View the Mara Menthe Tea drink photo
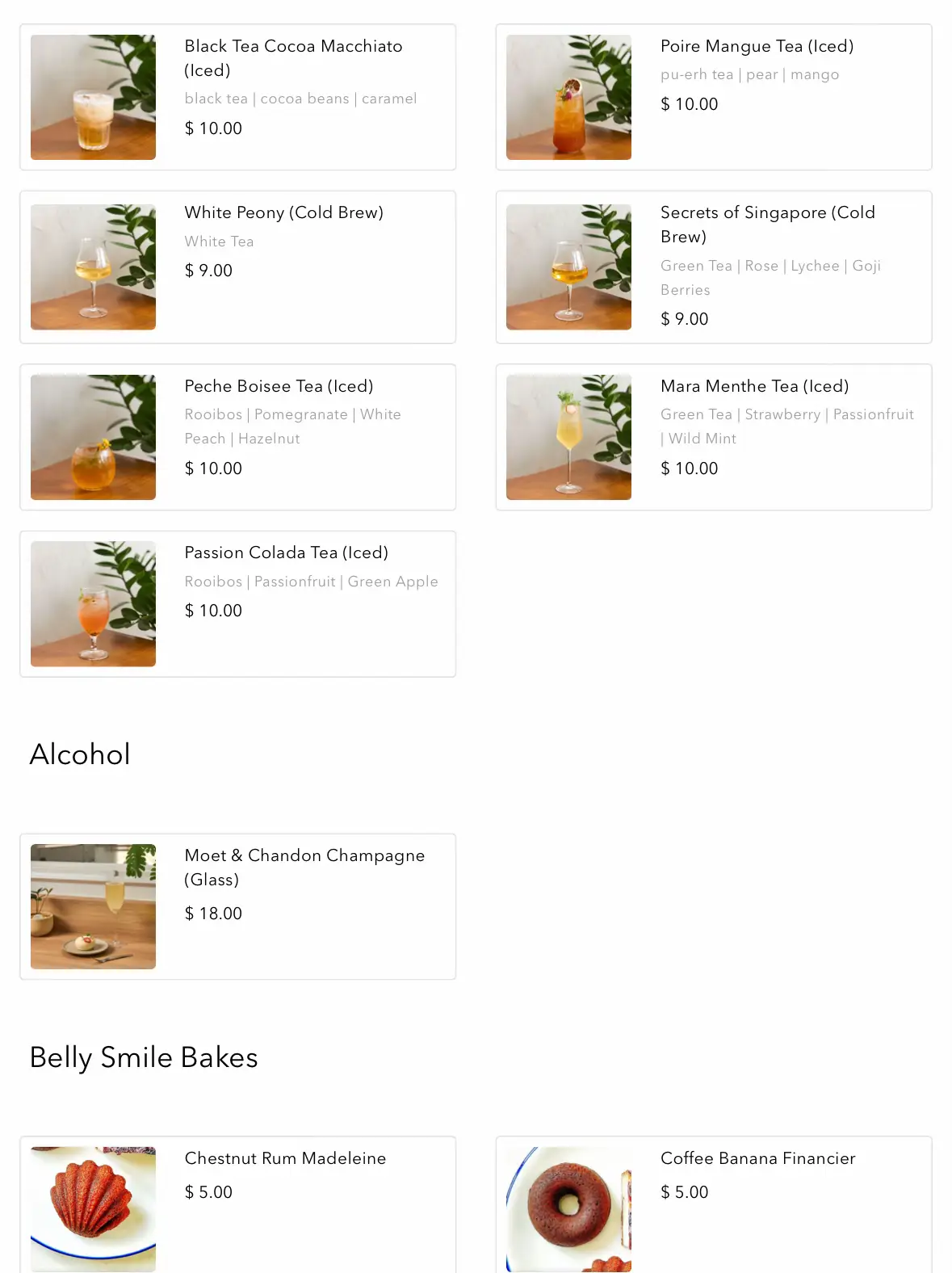 click(568, 437)
